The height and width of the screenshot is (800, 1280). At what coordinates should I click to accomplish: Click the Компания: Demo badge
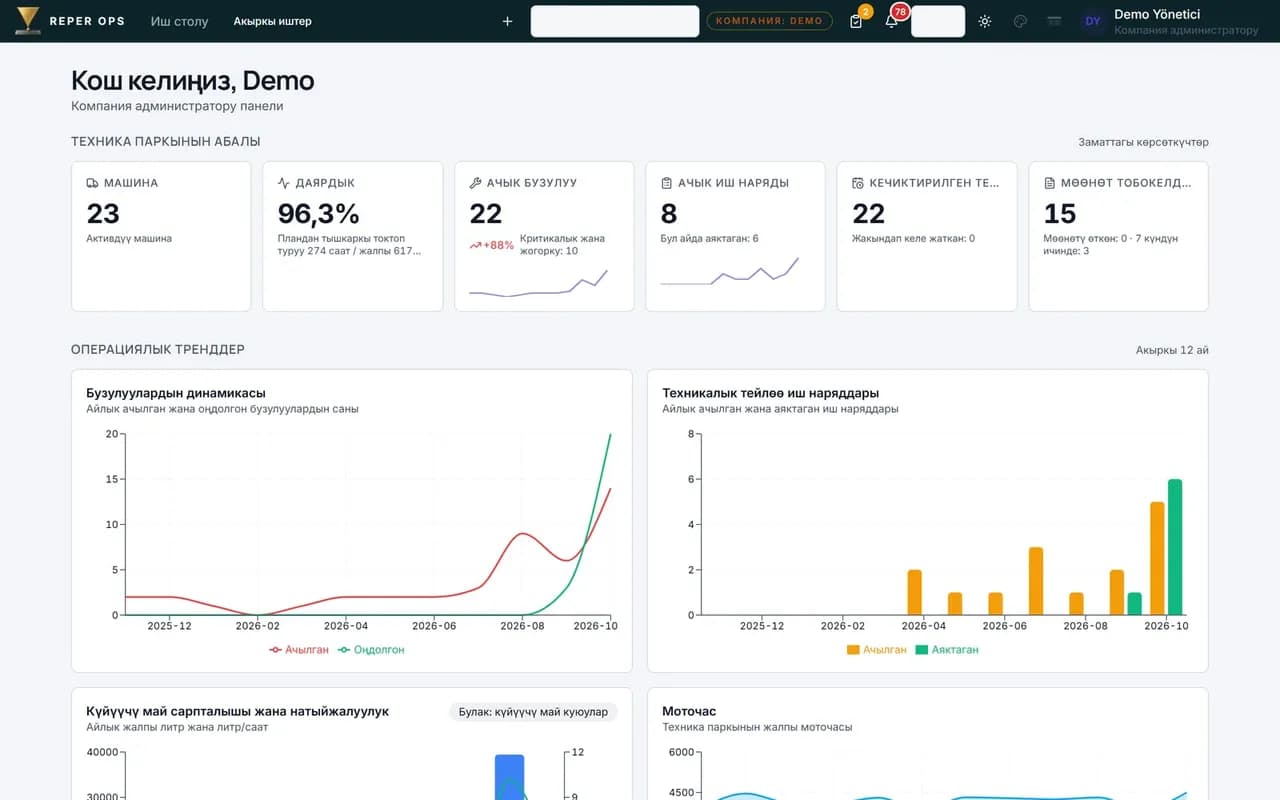[x=769, y=21]
